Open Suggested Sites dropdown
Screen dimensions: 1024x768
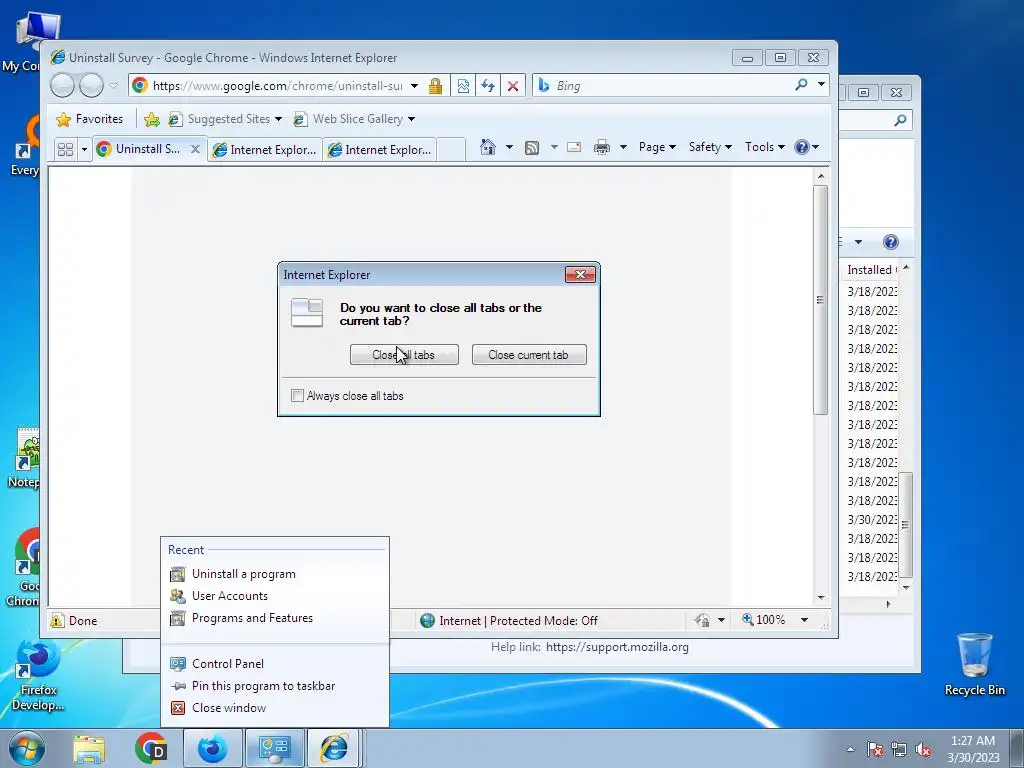tap(225, 119)
